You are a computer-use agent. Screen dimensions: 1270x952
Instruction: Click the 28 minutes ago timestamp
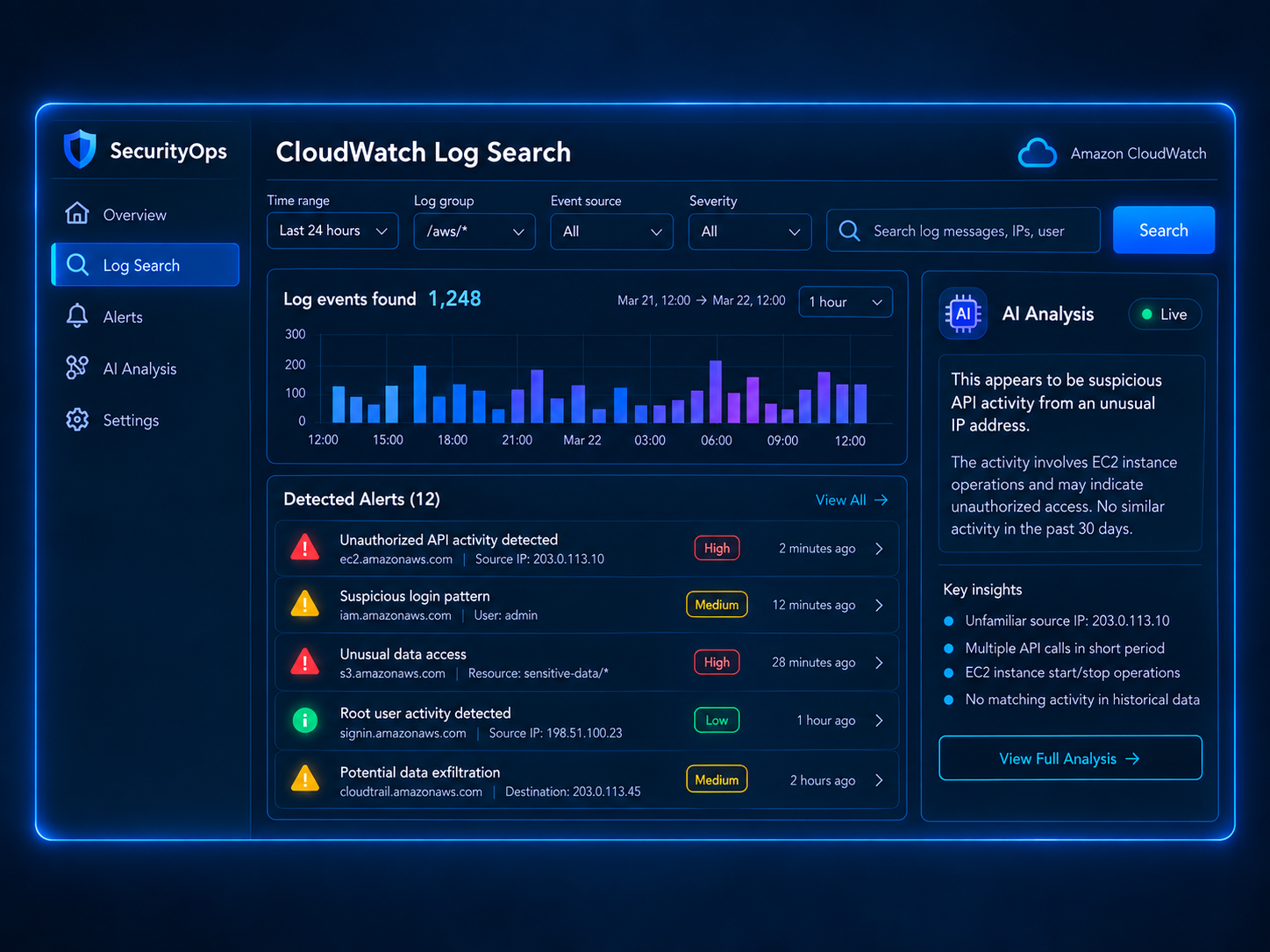[x=813, y=663]
